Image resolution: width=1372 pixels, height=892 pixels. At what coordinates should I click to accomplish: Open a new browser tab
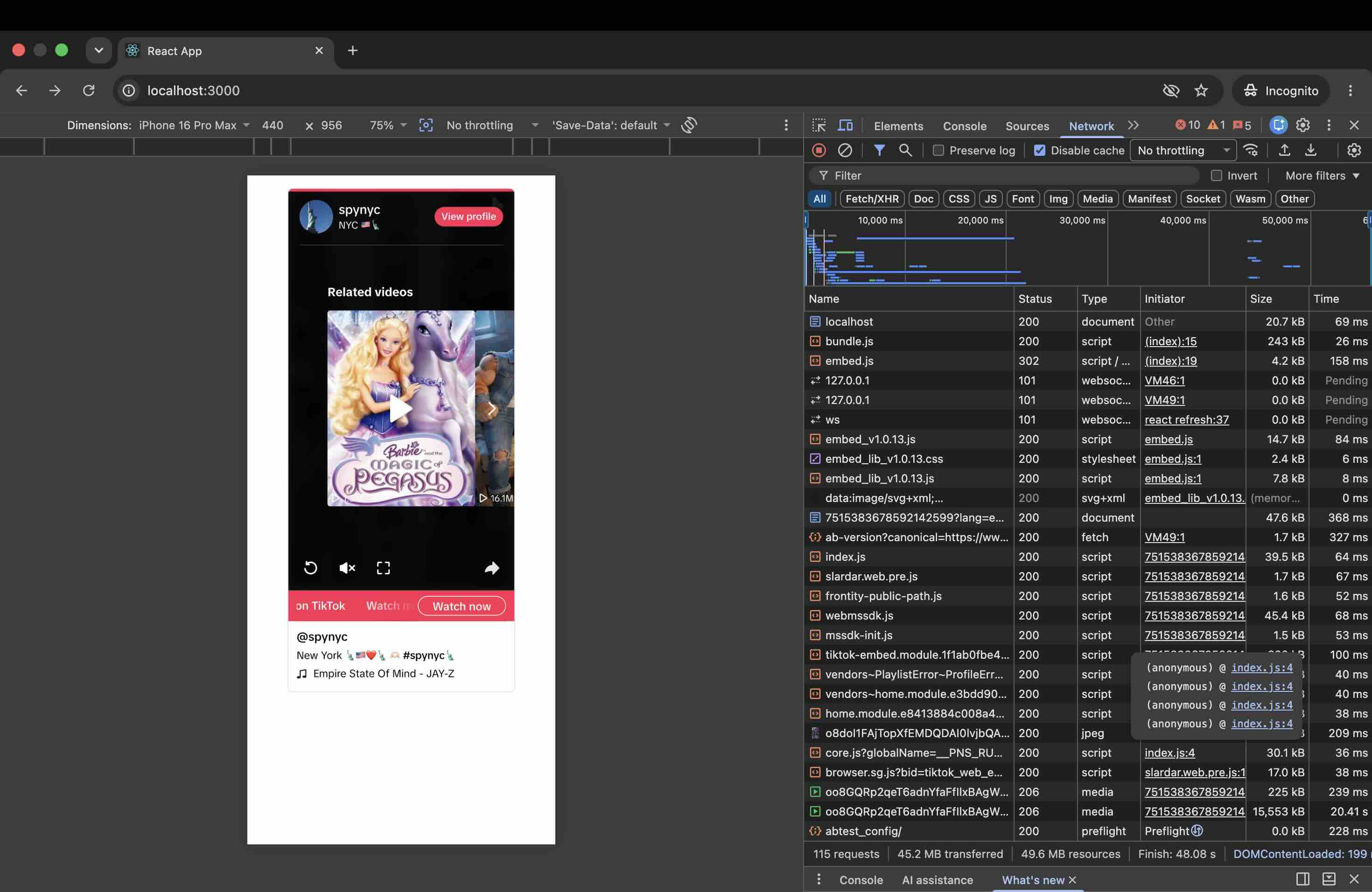pyautogui.click(x=353, y=51)
